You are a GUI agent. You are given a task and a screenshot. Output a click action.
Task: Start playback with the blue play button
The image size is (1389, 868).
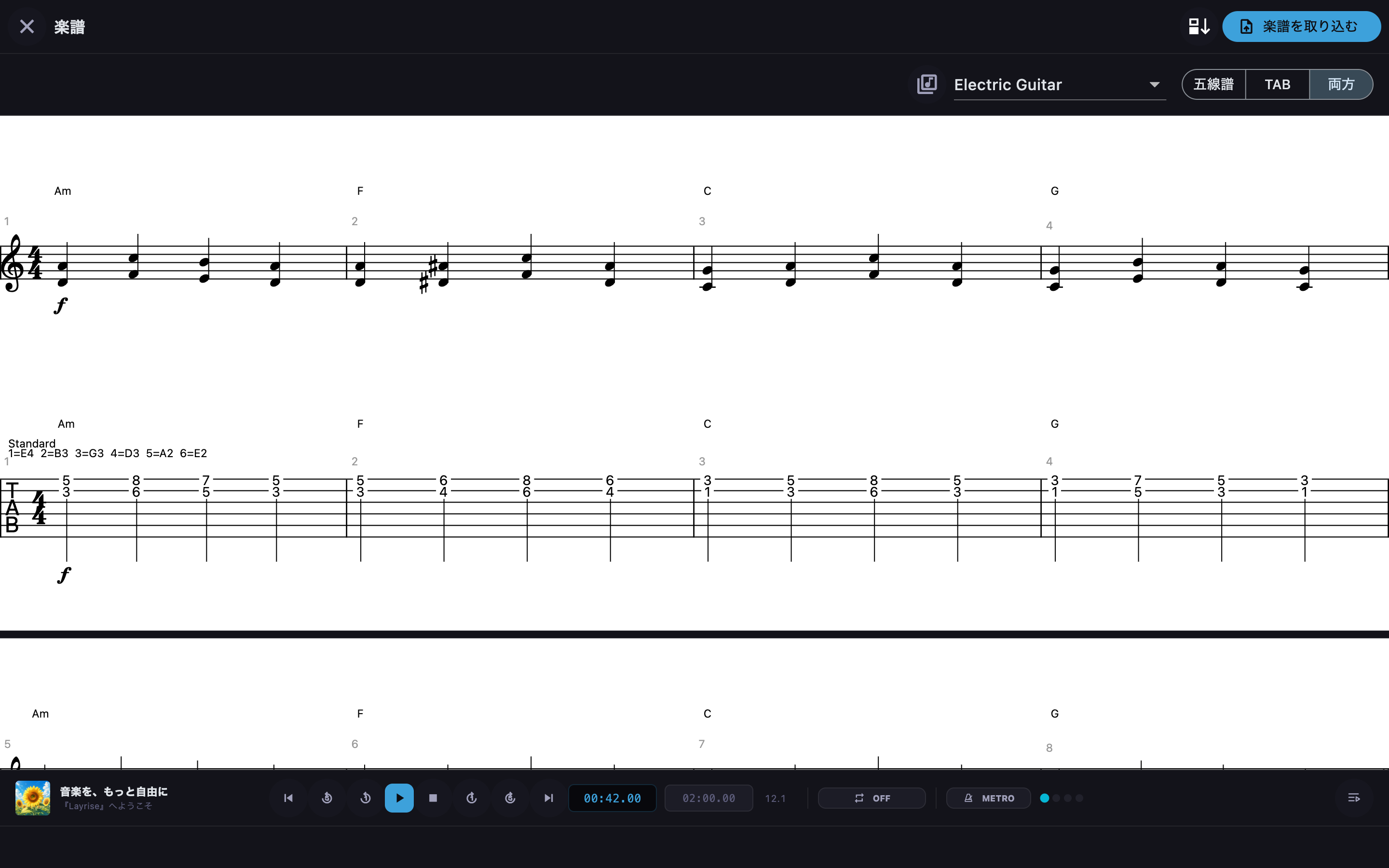click(399, 798)
